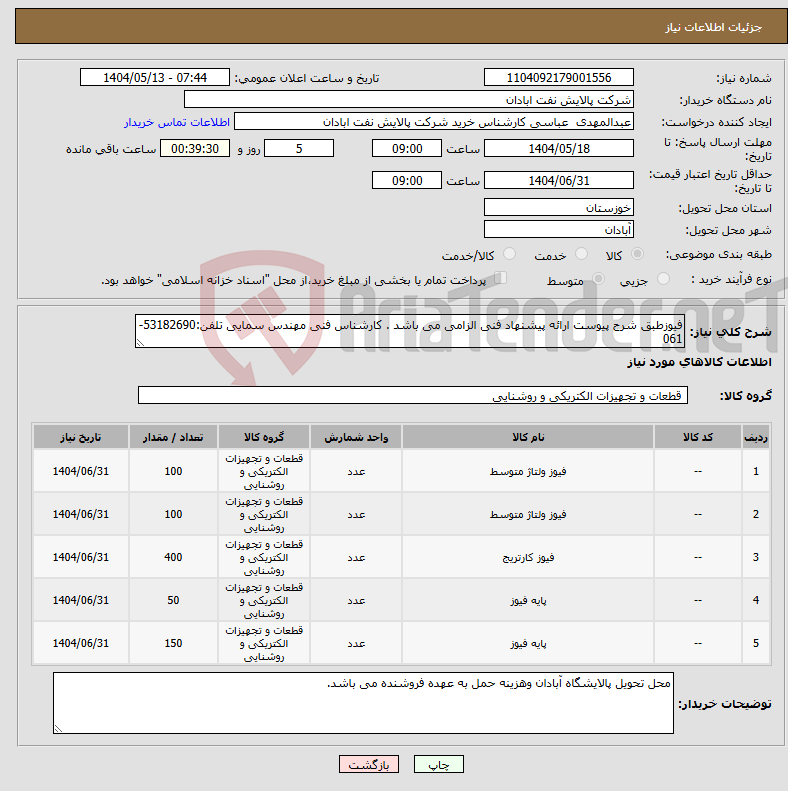Click the گروه کالا column header
This screenshot has height=791, width=788.
[264, 437]
